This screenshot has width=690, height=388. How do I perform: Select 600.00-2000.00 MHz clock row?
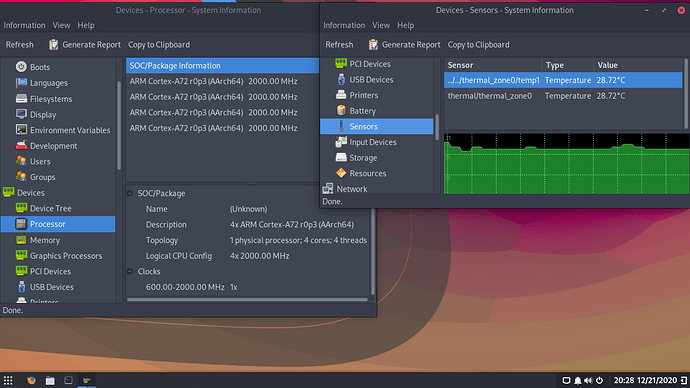pos(249,287)
